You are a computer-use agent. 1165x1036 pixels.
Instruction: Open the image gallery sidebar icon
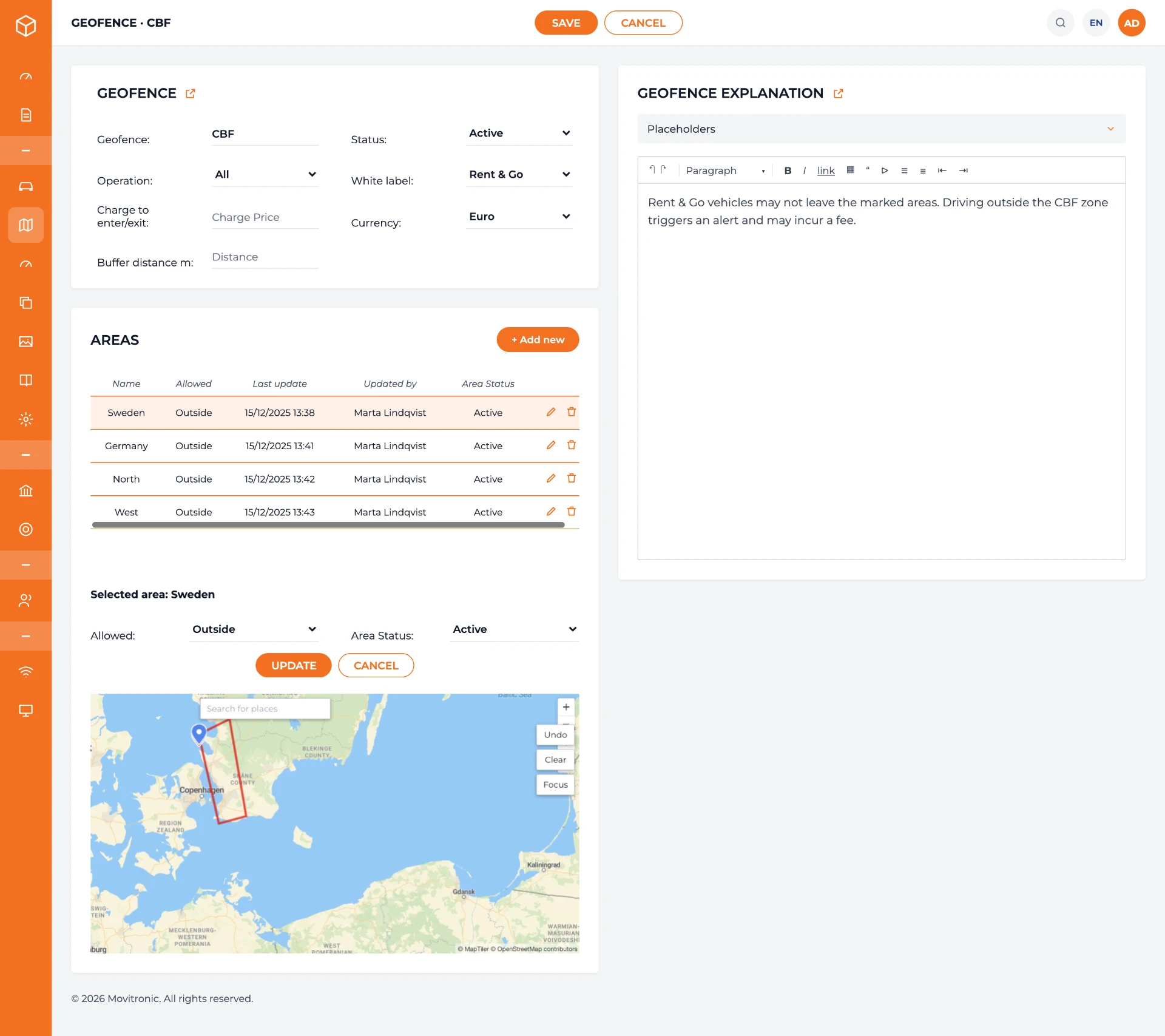(25, 342)
